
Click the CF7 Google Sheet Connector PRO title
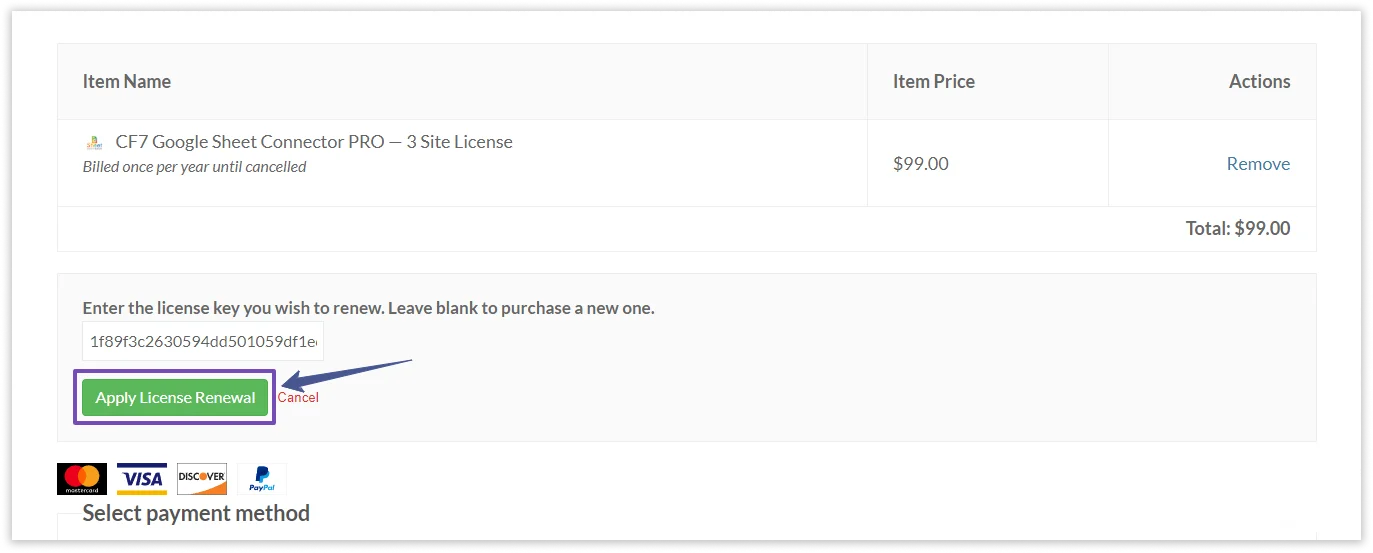pos(313,142)
